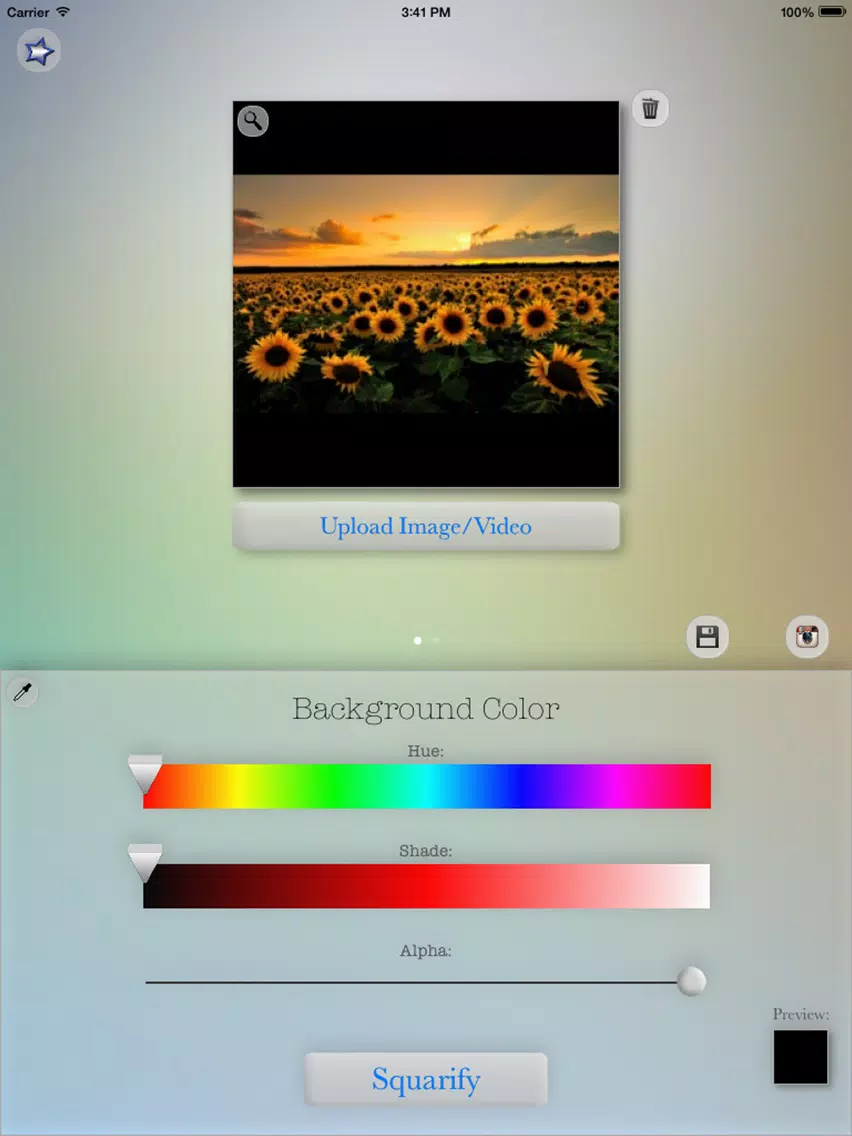Click the 'Alpha:' label
Viewport: 852px width, 1136px height.
click(425, 951)
